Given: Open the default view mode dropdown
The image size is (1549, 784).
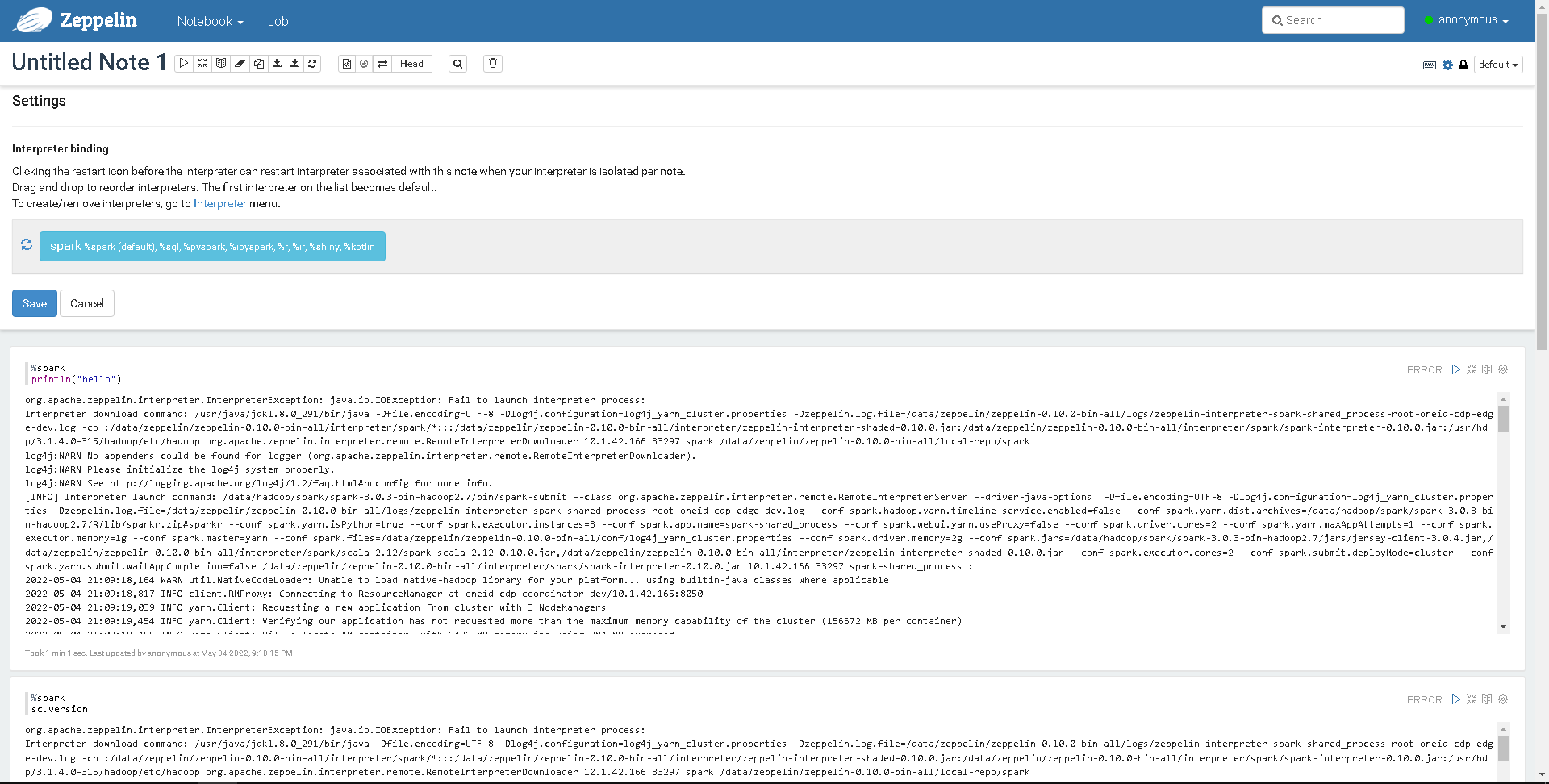Looking at the screenshot, I should 1497,65.
